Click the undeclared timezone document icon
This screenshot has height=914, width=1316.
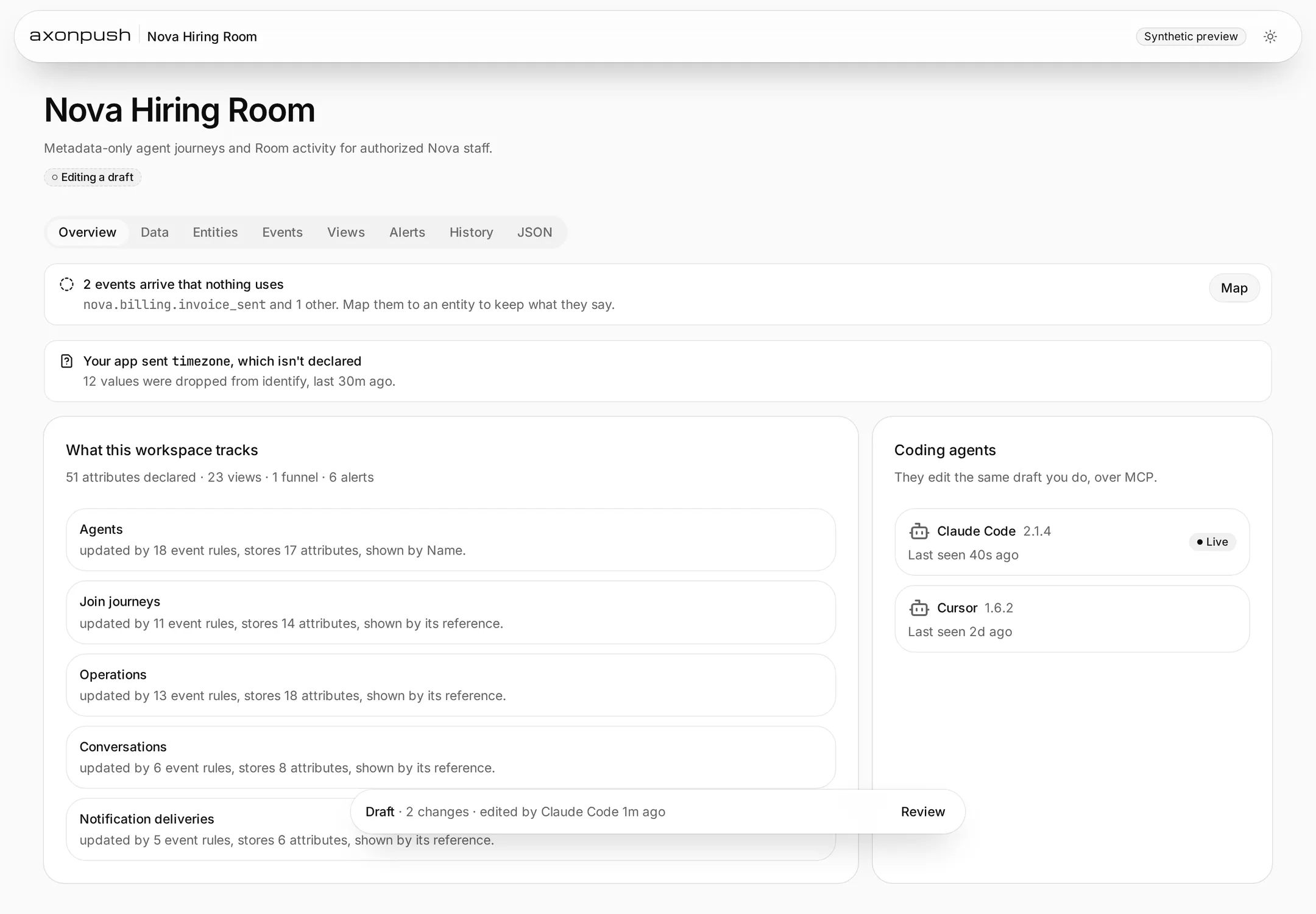point(66,361)
